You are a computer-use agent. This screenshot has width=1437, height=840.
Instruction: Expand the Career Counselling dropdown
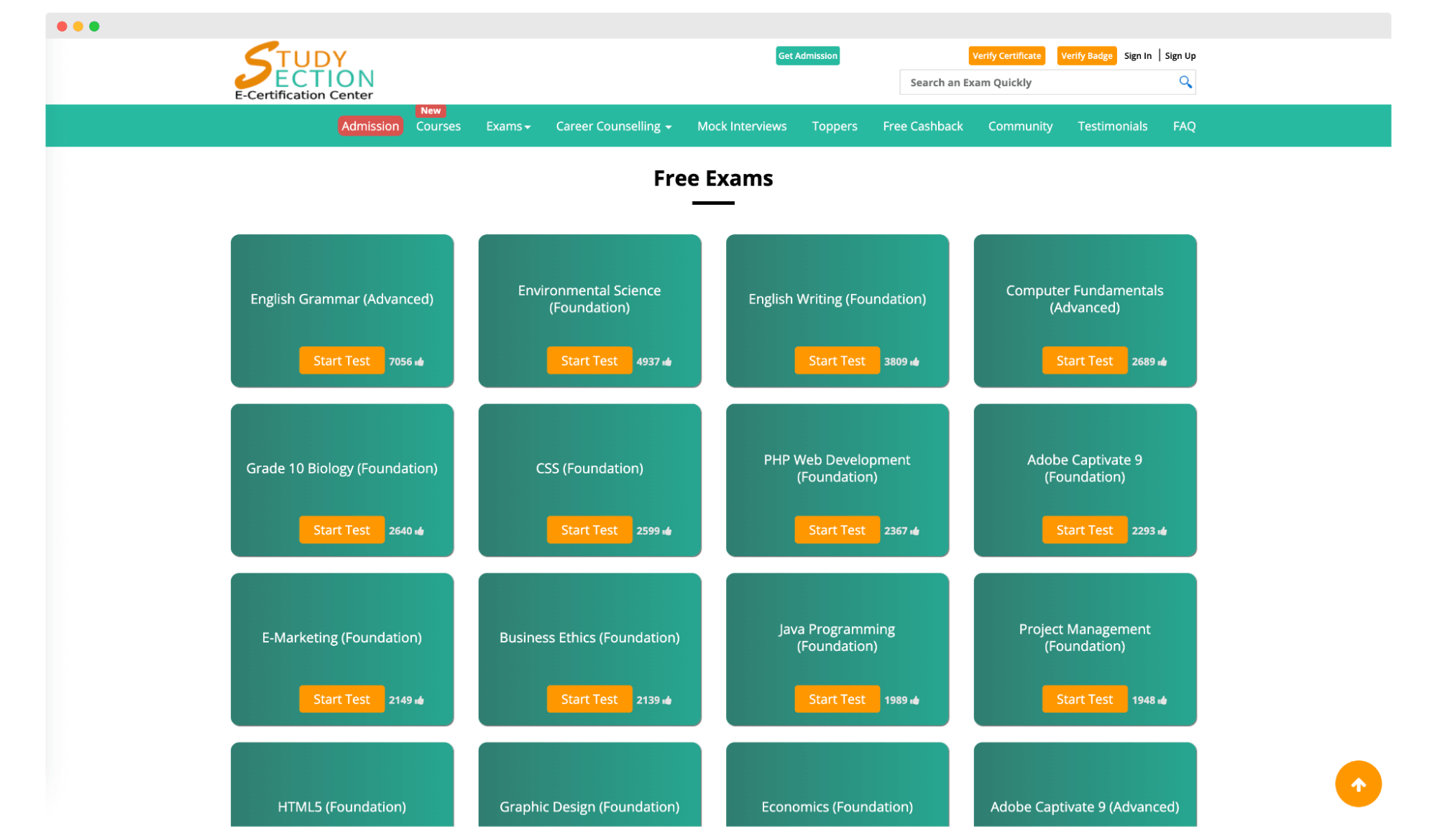point(613,126)
